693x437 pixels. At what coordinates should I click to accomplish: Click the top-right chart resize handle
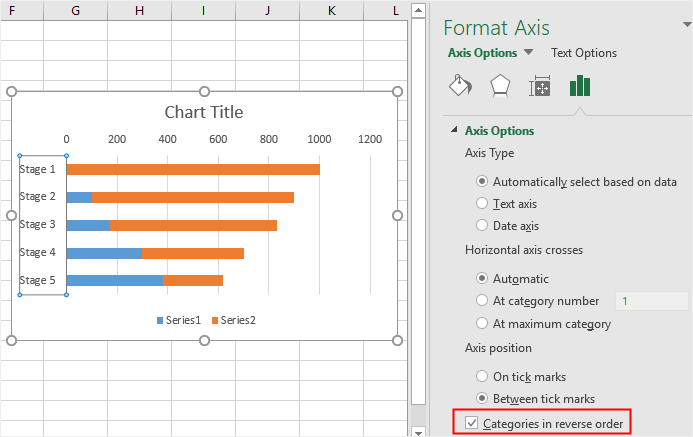point(397,91)
